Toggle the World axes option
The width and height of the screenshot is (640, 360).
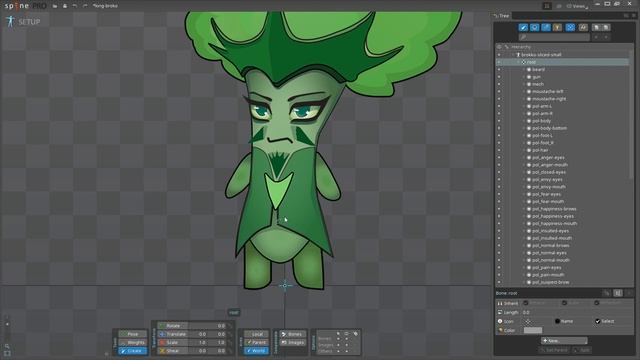[x=257, y=351]
